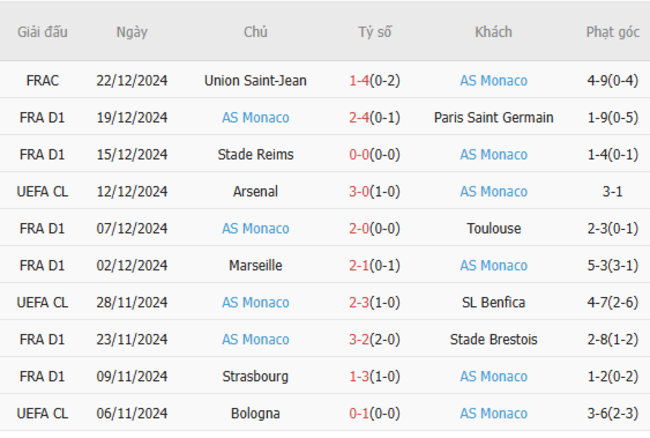Select the FRAC league label
This screenshot has height=438, width=650.
(x=42, y=80)
